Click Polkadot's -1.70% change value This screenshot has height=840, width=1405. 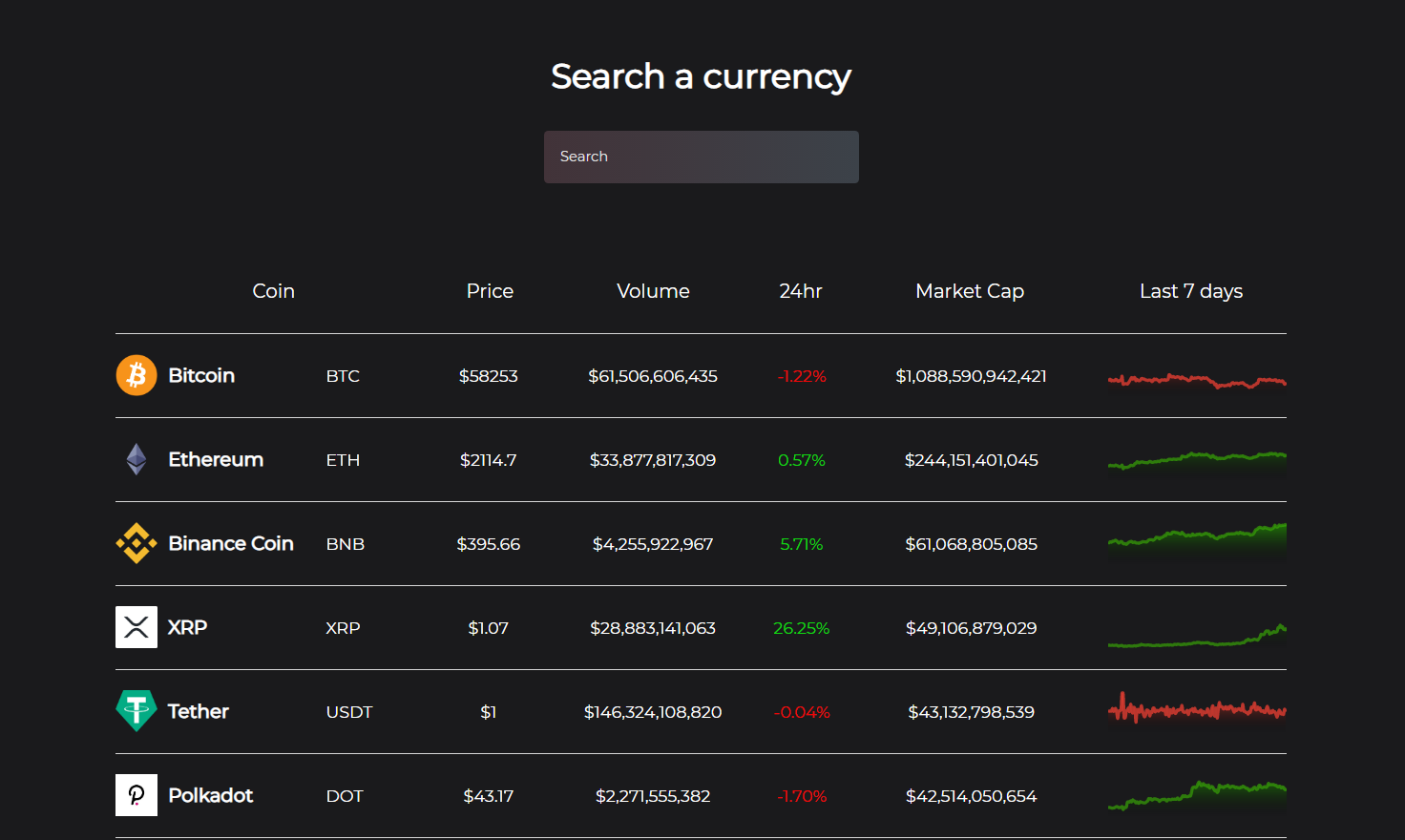(802, 796)
